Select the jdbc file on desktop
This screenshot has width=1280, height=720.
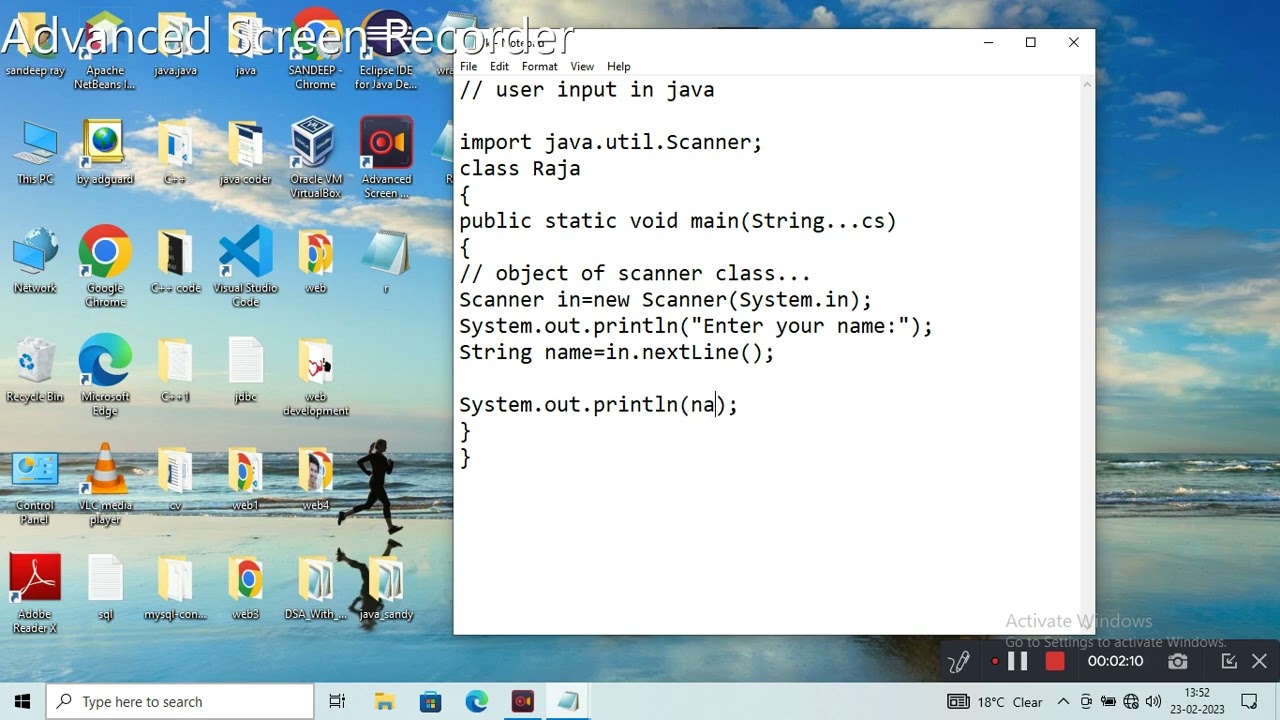click(x=245, y=370)
